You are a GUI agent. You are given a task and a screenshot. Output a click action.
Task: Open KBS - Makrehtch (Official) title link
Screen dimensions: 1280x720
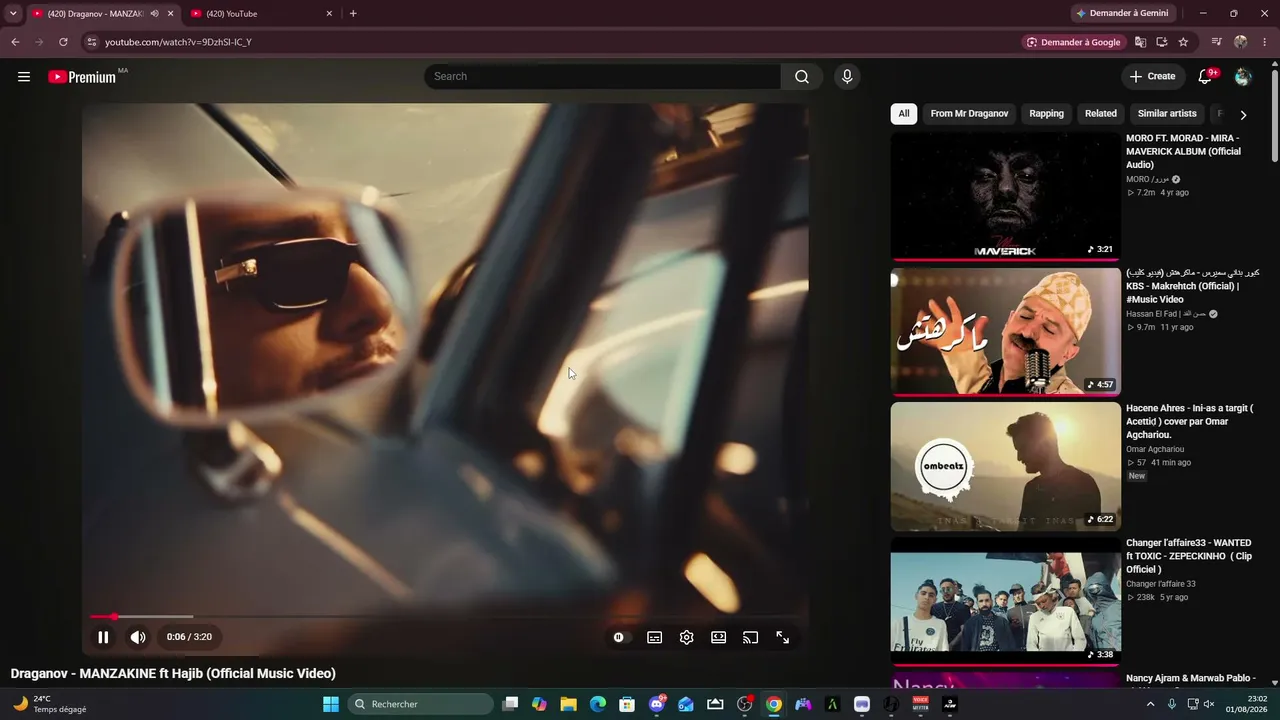click(1192, 286)
